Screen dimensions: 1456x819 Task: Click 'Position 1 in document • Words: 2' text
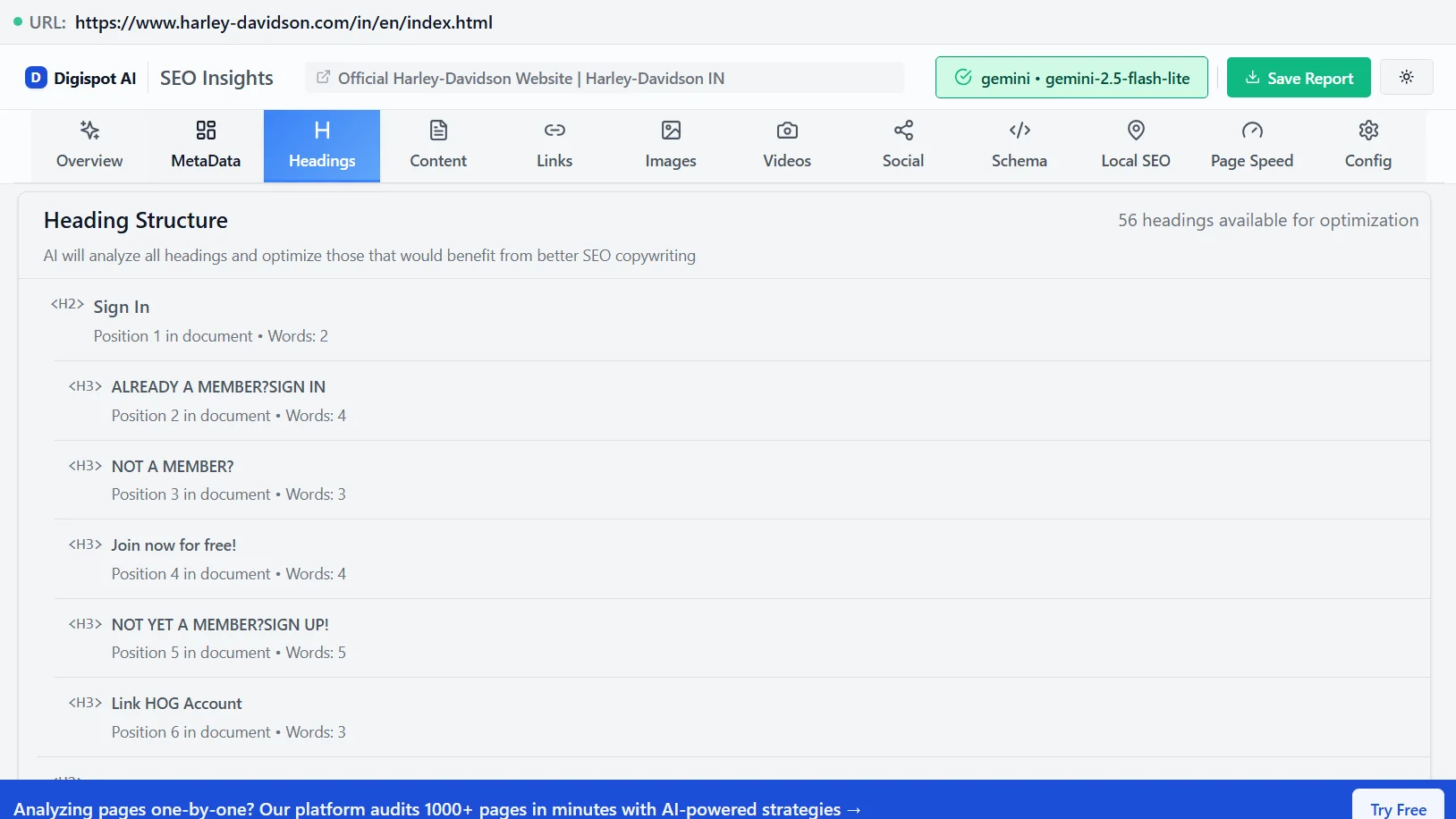(211, 336)
